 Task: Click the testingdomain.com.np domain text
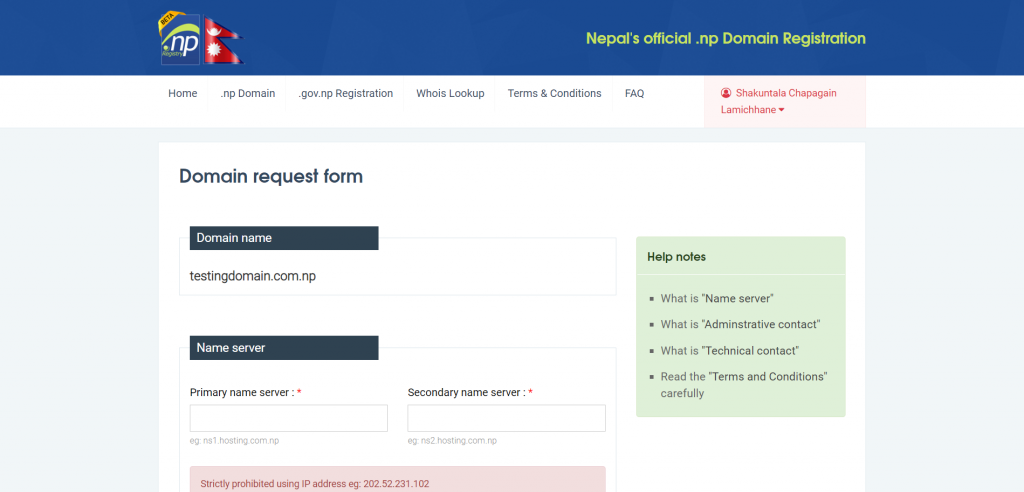(x=253, y=276)
